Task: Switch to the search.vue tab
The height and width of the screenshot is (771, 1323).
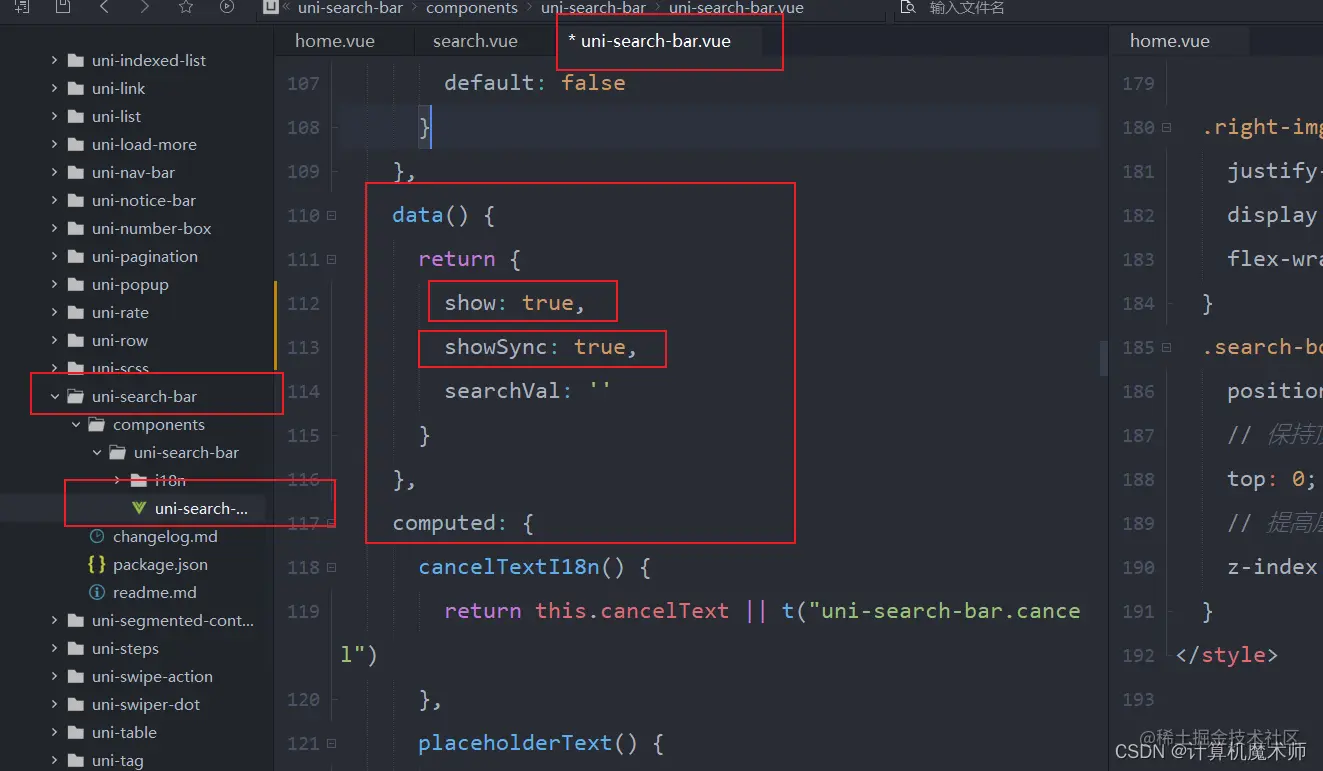Action: click(x=475, y=41)
